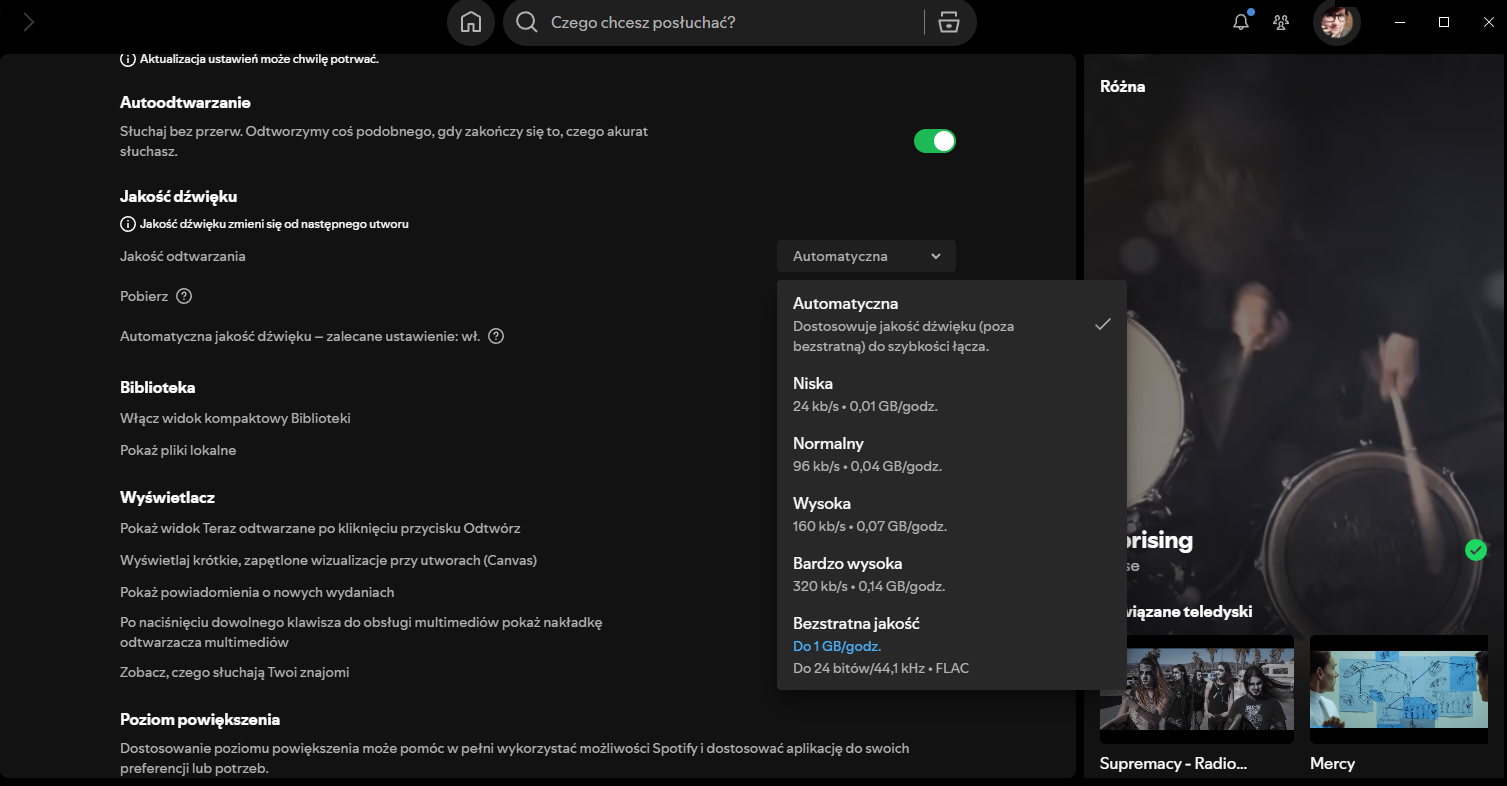The image size is (1507, 786).
Task: Go to Spotify Home via house icon
Action: (471, 22)
